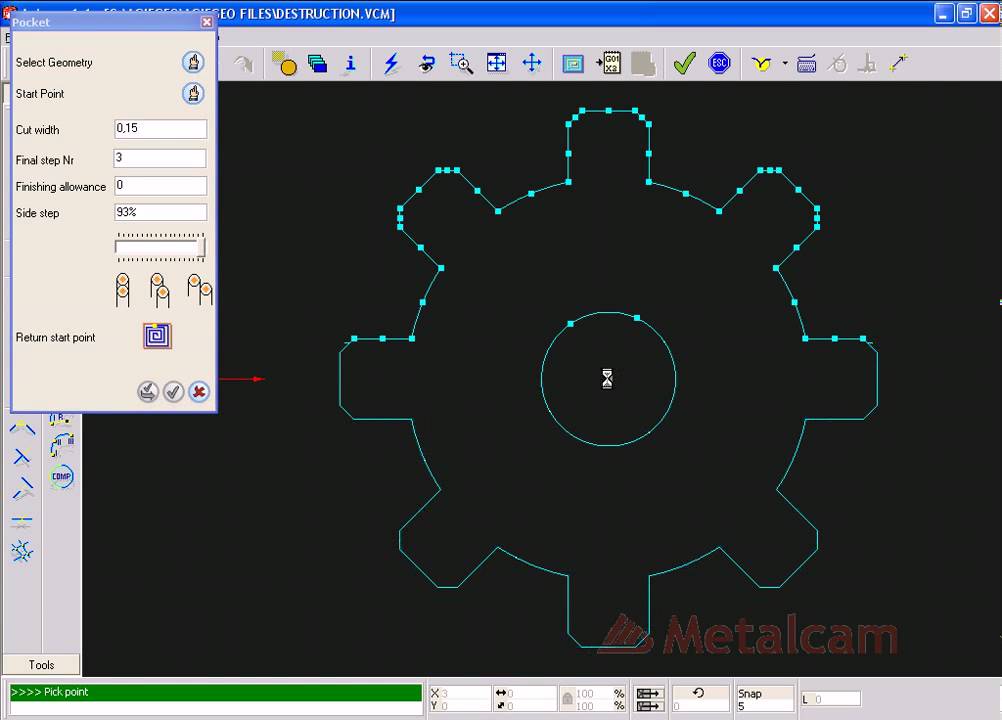Click the upper X arrow icon in status bar
This screenshot has width=1002, height=720.
(649, 693)
